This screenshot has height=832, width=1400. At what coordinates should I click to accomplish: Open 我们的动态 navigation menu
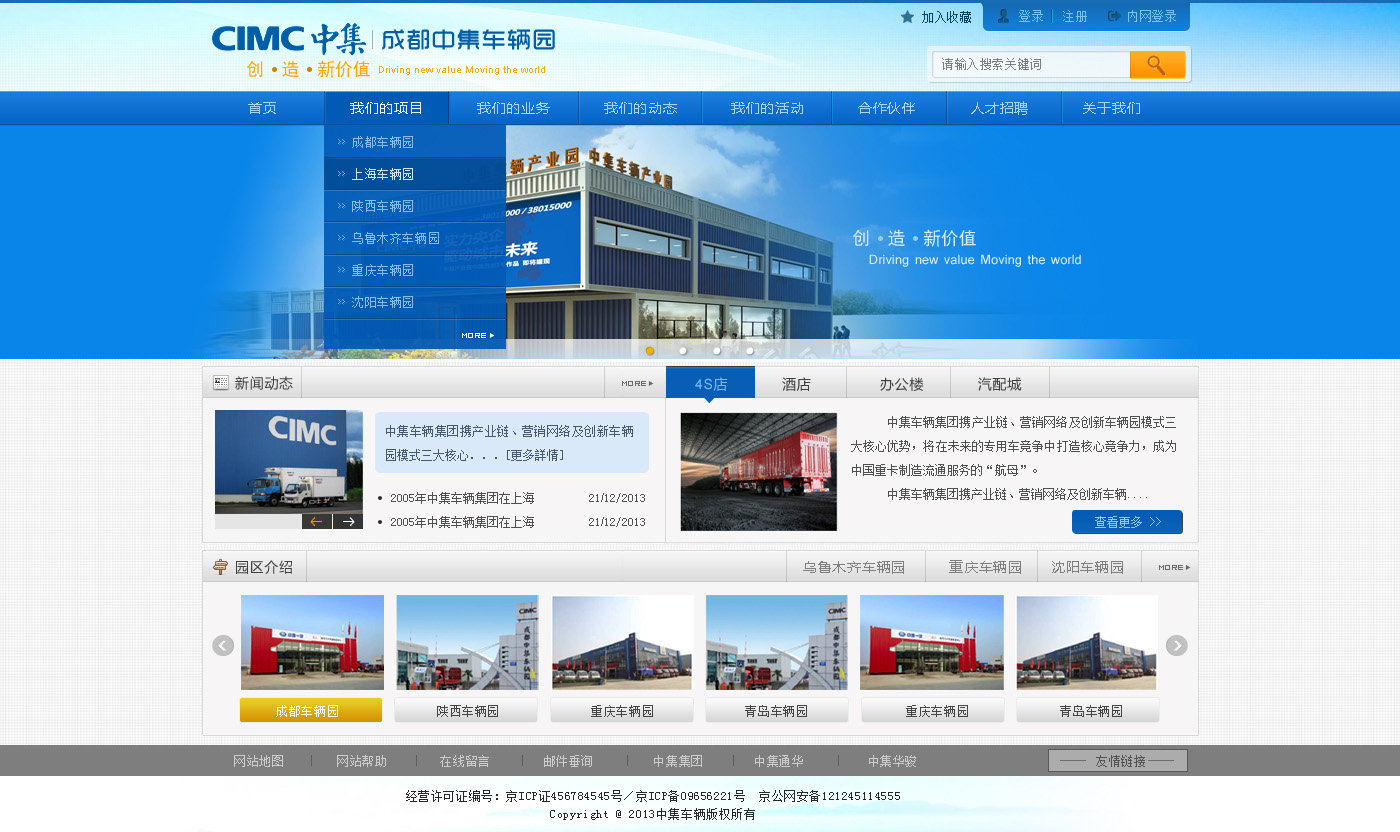[x=640, y=108]
